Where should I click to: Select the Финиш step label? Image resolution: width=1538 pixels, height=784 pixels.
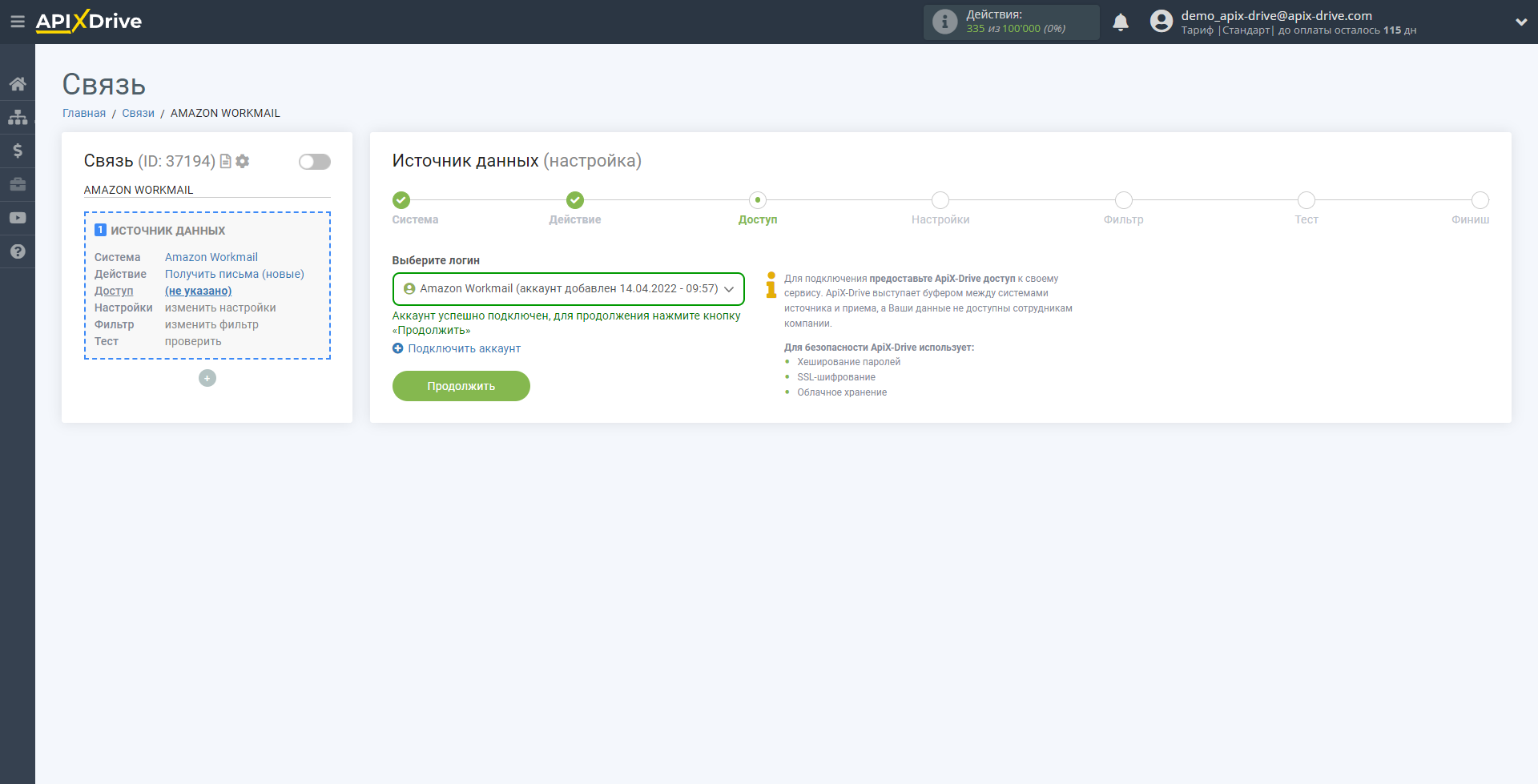coord(1471,219)
